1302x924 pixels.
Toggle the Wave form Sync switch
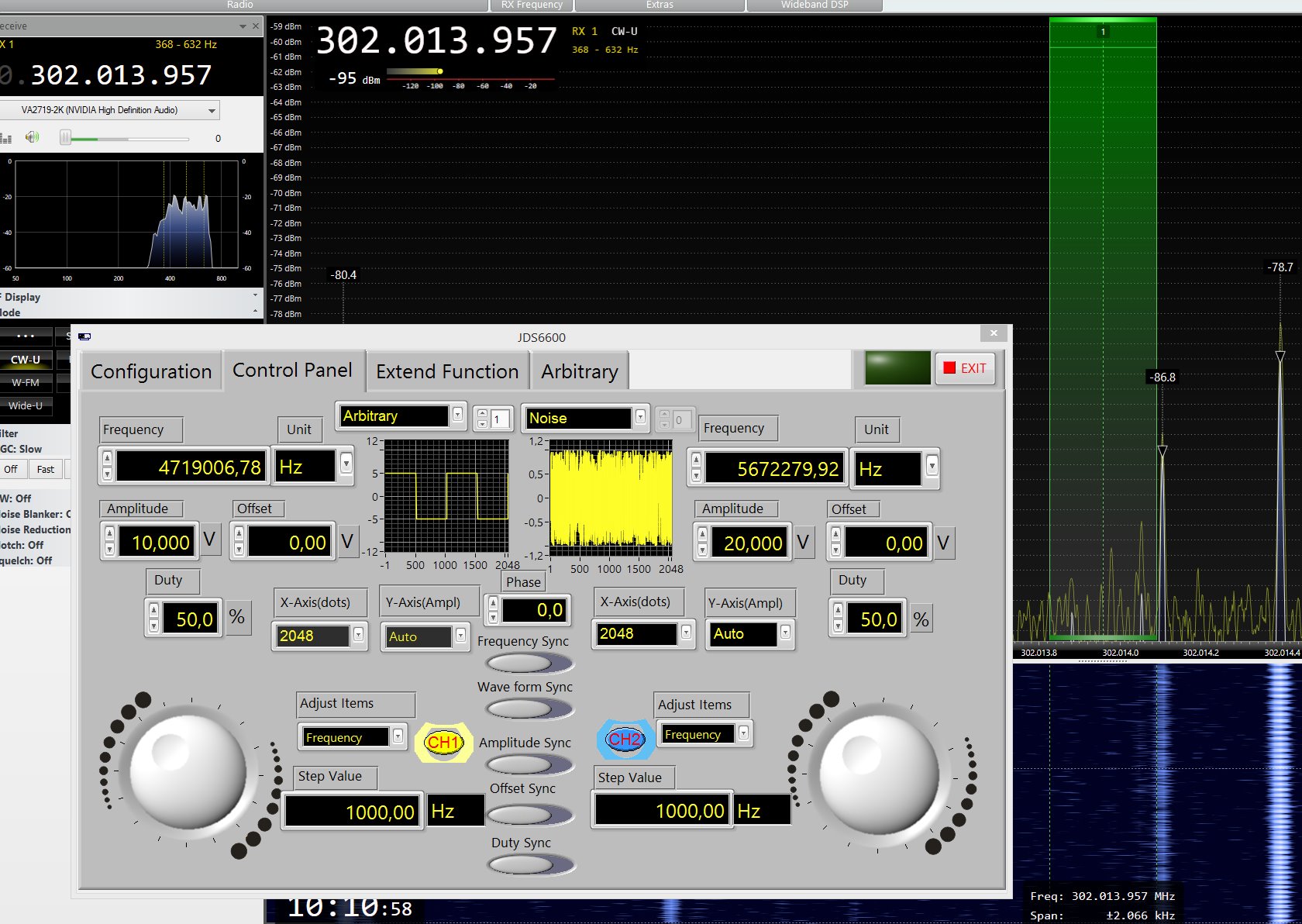click(530, 709)
